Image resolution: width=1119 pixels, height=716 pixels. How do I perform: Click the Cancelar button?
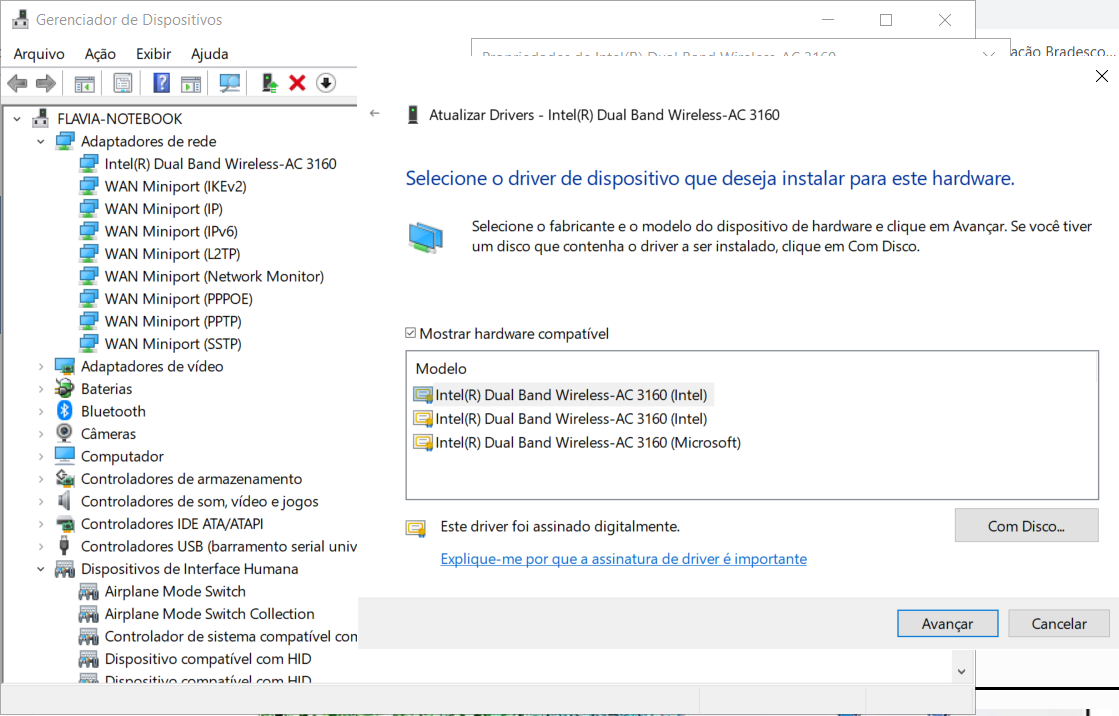coord(1058,623)
